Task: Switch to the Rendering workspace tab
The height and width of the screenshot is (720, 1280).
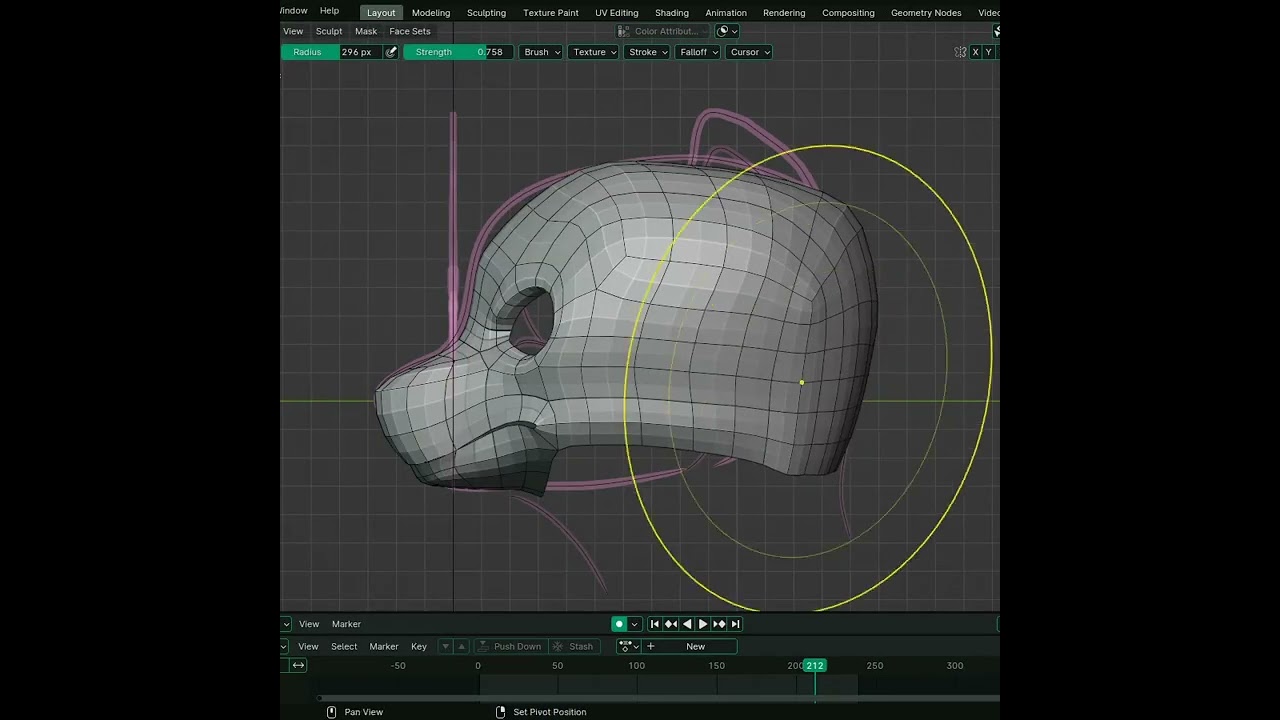Action: pyautogui.click(x=784, y=13)
